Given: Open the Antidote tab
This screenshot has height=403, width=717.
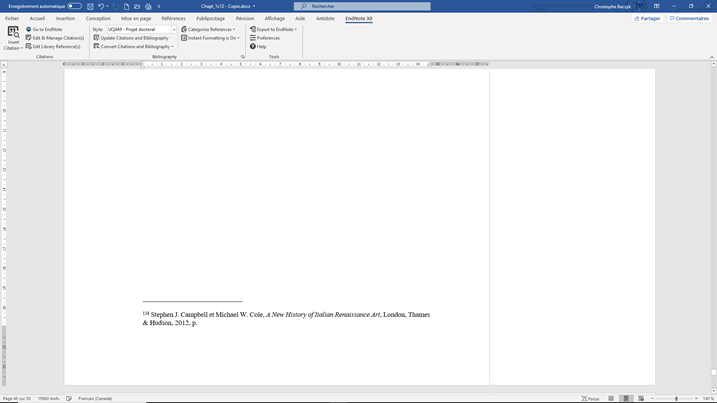Looking at the screenshot, I should [325, 18].
